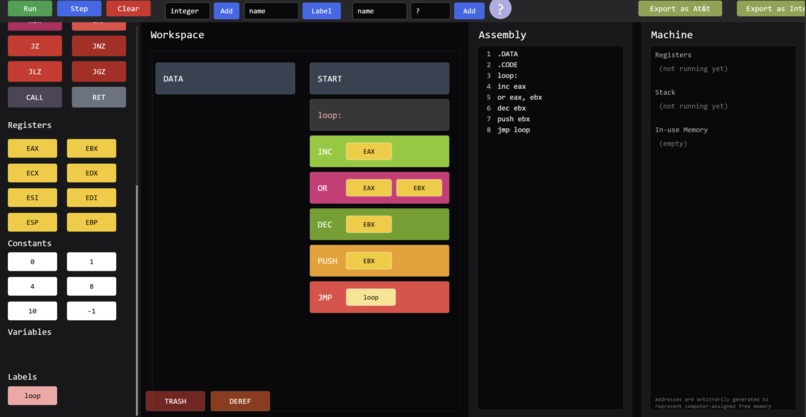Viewport: 806px width, 417px height.
Task: Select the RET instruction block
Action: coord(99,97)
